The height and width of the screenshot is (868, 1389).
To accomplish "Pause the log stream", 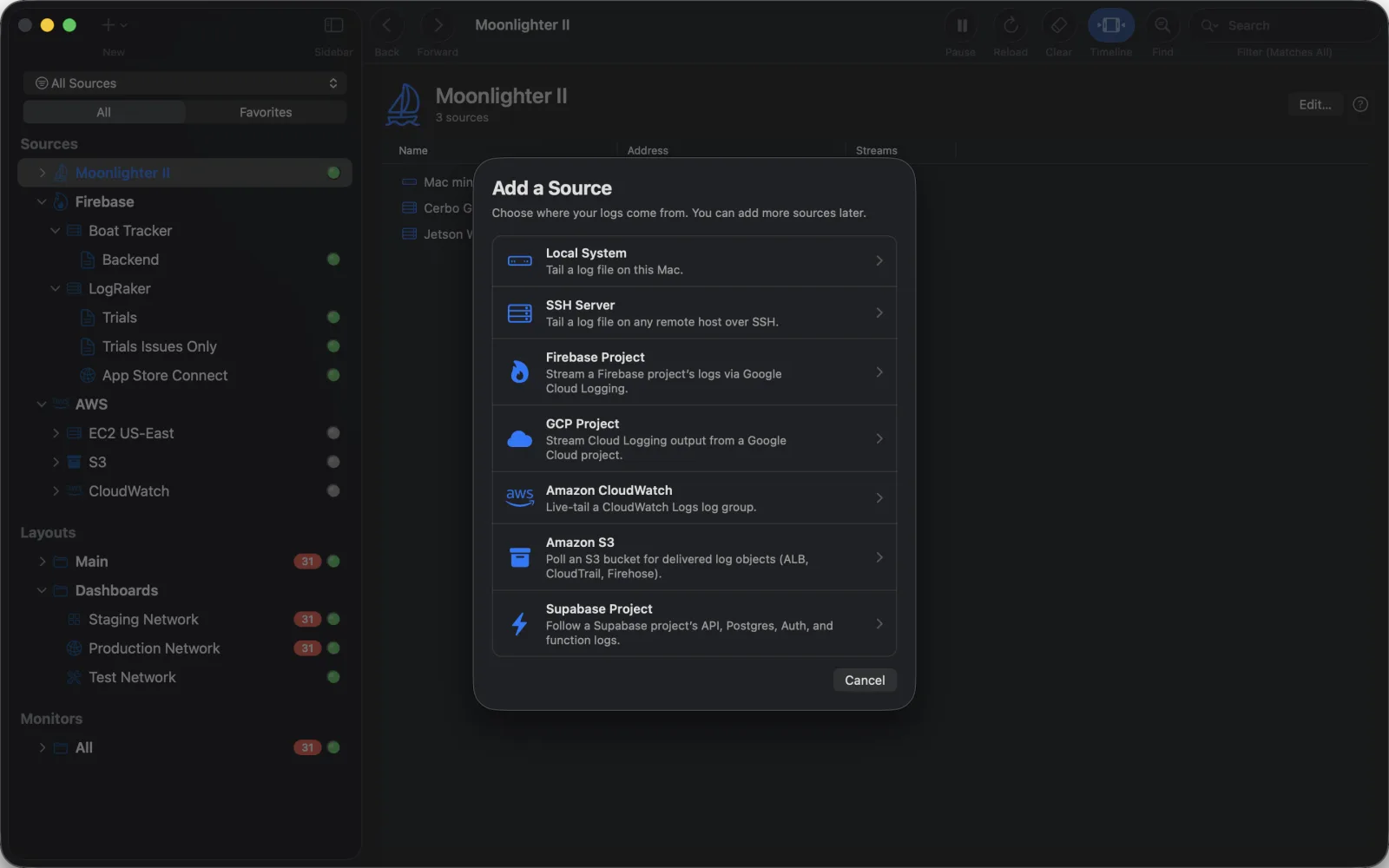I will [961, 25].
